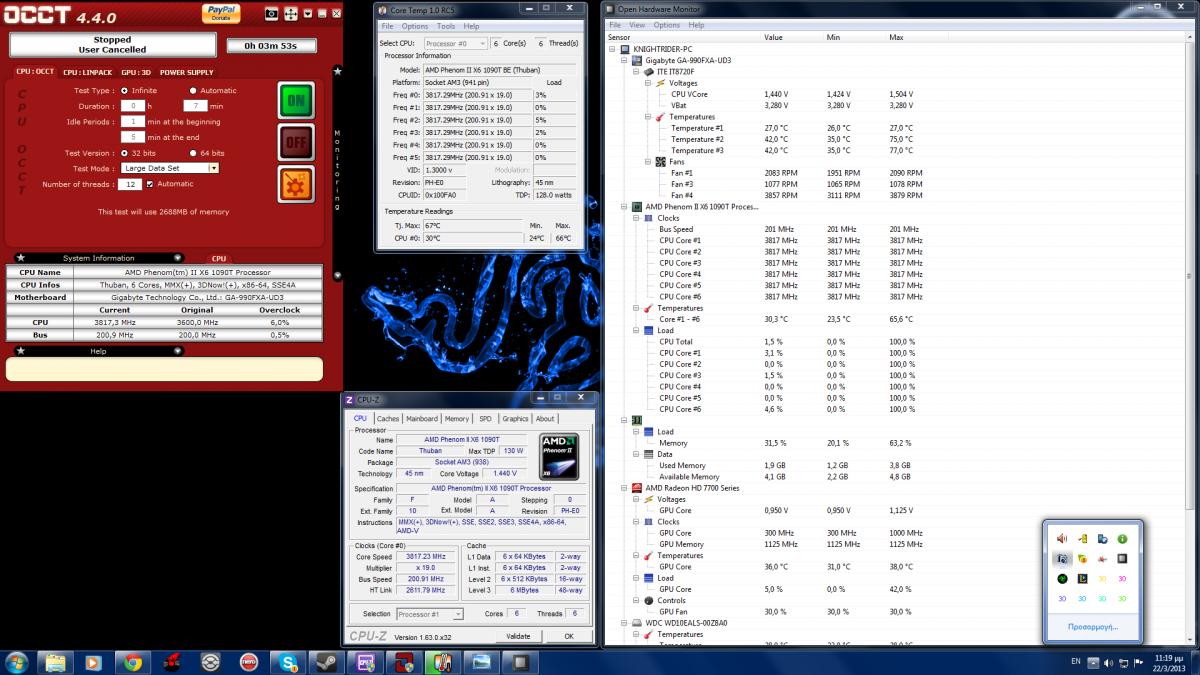Image resolution: width=1200 pixels, height=675 pixels.
Task: Open Core Temp Tools menu
Action: (446, 26)
